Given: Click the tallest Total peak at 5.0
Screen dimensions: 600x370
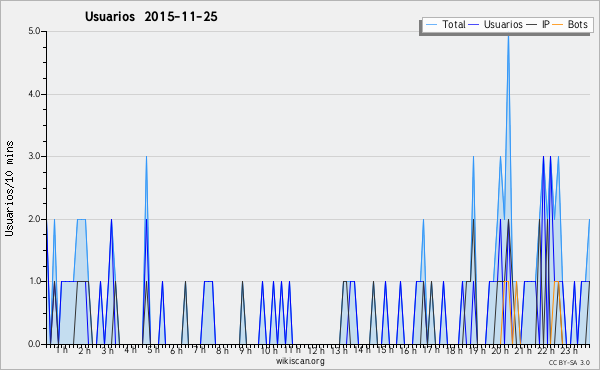Looking at the screenshot, I should tap(508, 37).
